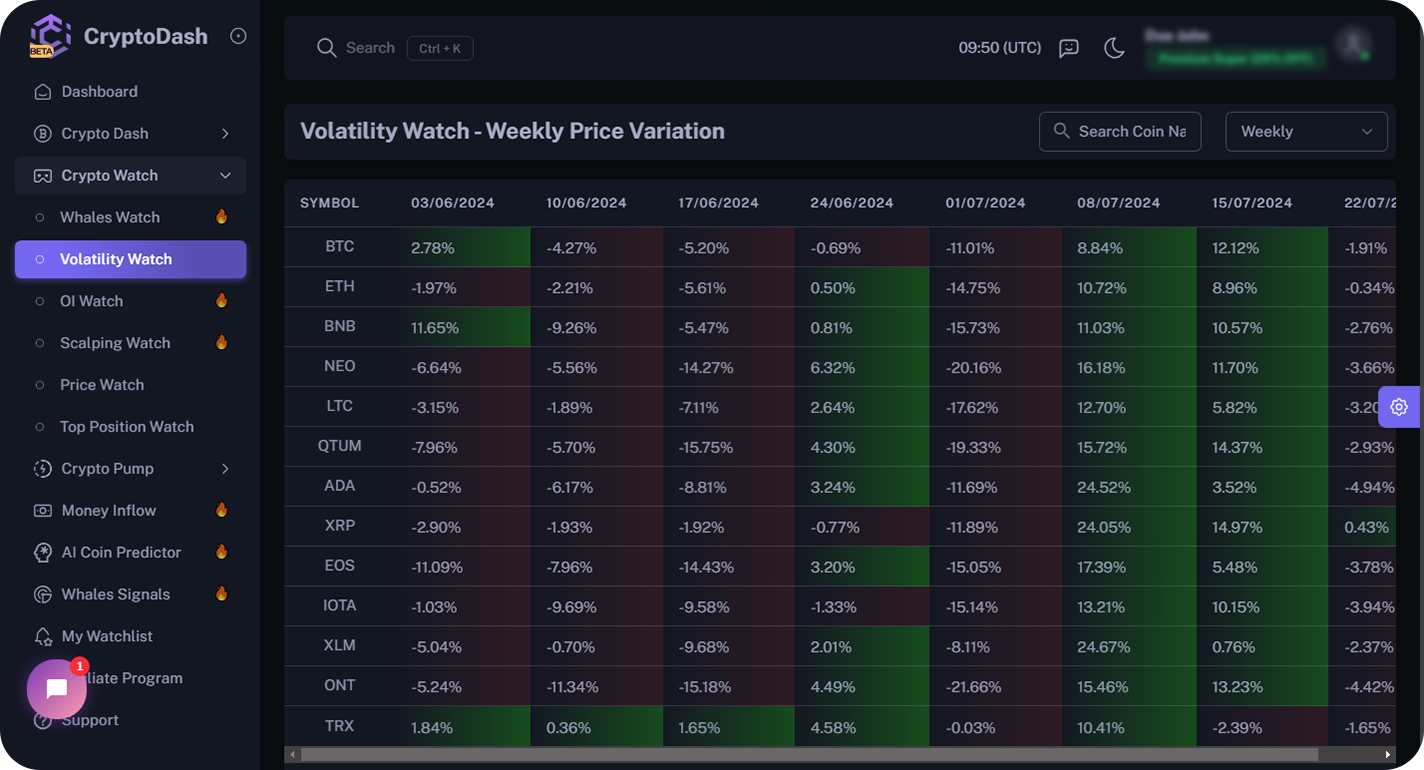Viewport: 1424px width, 770px height.
Task: Open the Weekly period dropdown
Action: click(1306, 132)
